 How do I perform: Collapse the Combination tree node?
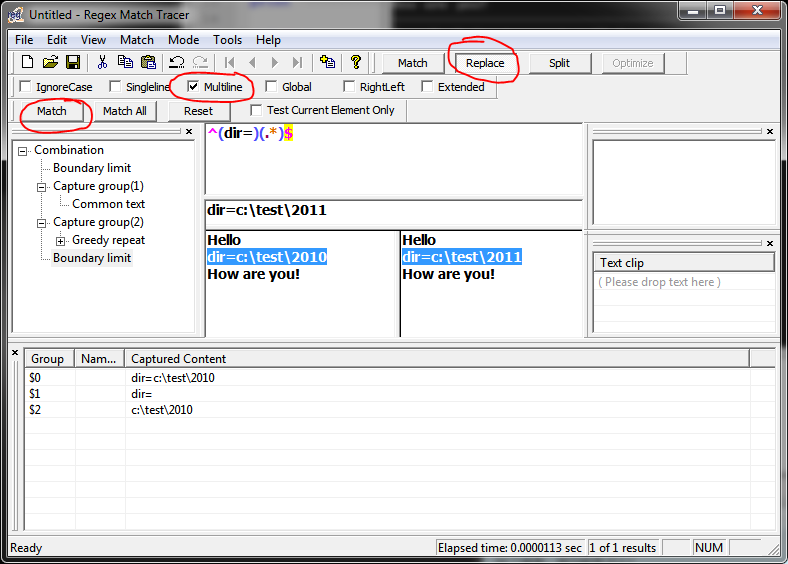[x=23, y=151]
